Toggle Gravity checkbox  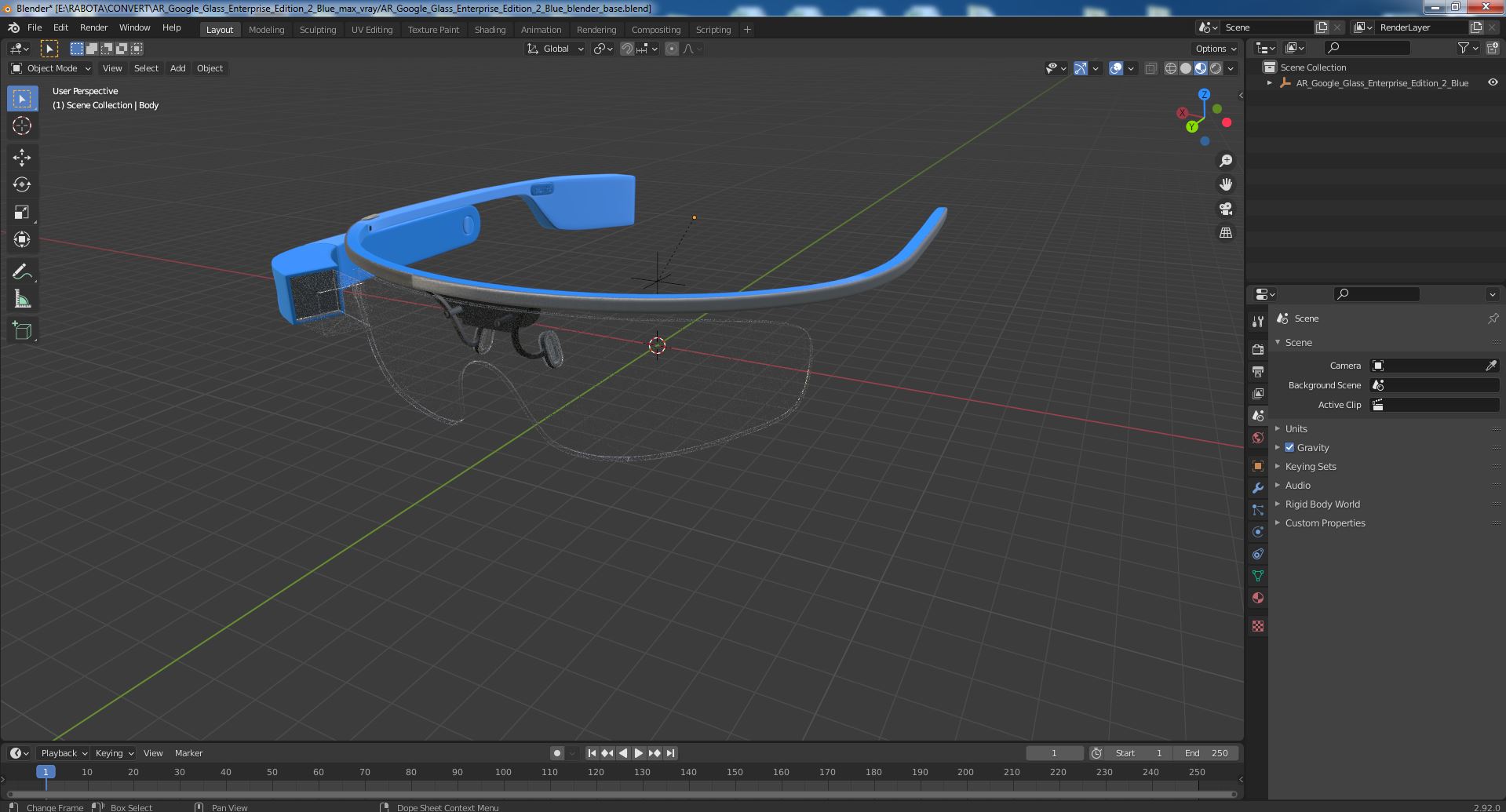[x=1289, y=447]
